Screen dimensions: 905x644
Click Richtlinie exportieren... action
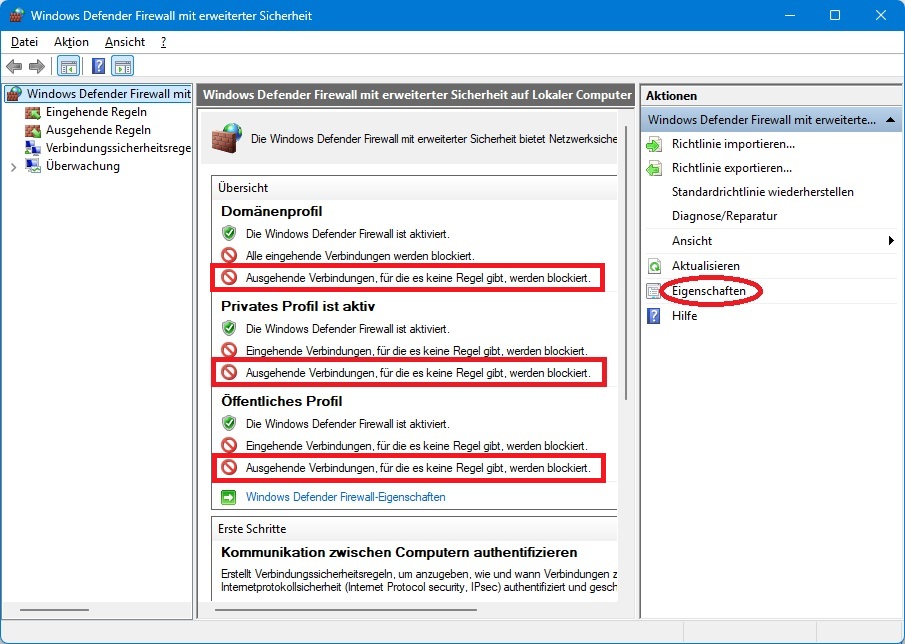(x=732, y=169)
